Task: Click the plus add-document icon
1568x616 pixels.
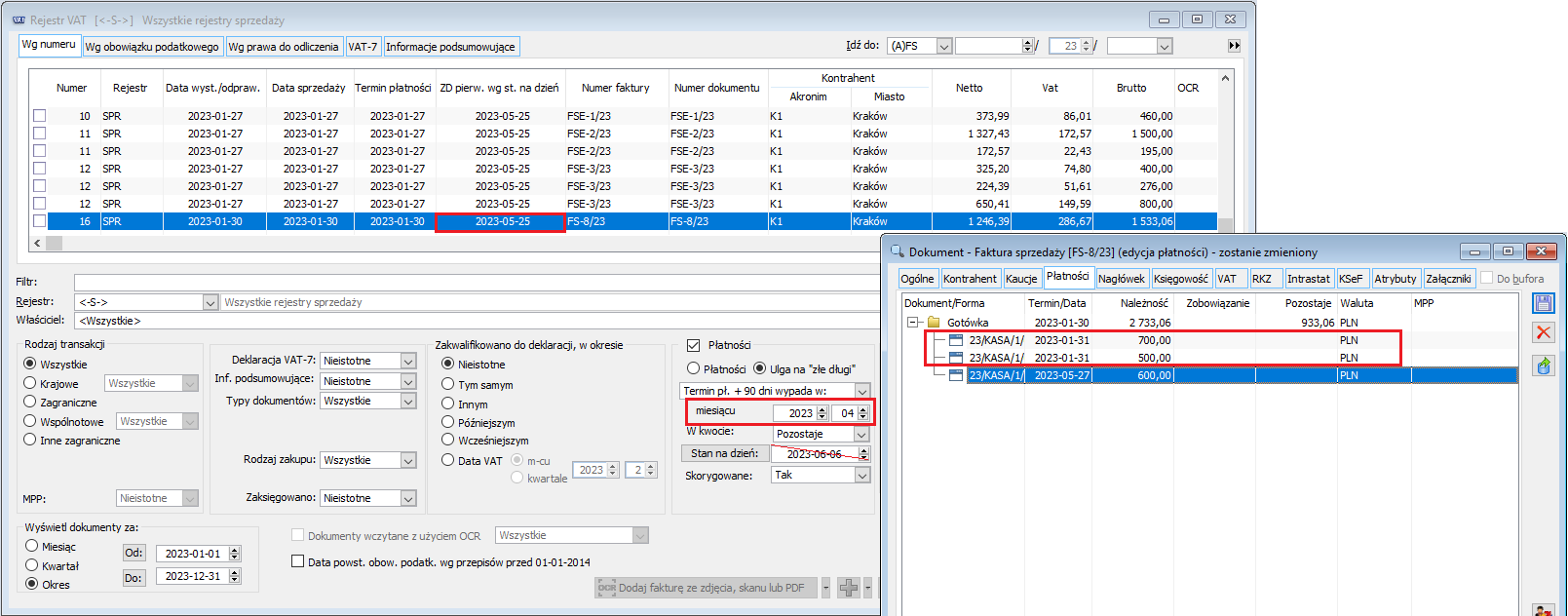Action: coord(849,588)
